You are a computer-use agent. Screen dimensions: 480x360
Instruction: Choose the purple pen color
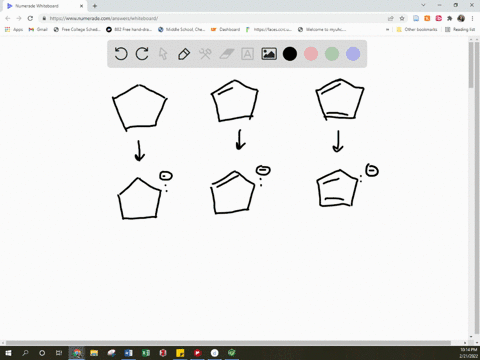coord(353,54)
